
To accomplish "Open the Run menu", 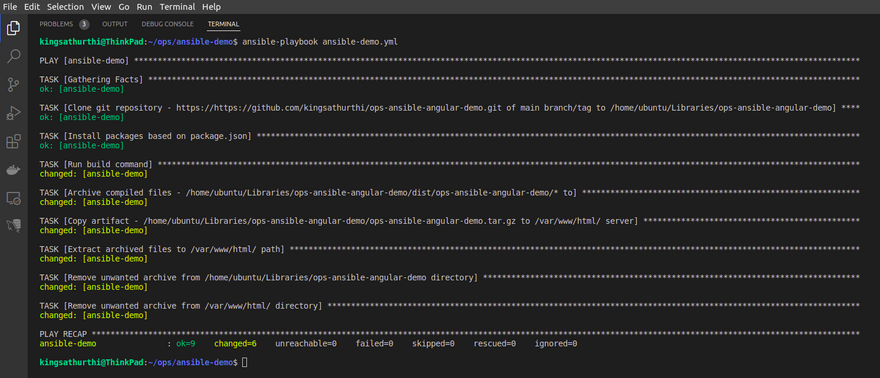I will click(x=144, y=7).
